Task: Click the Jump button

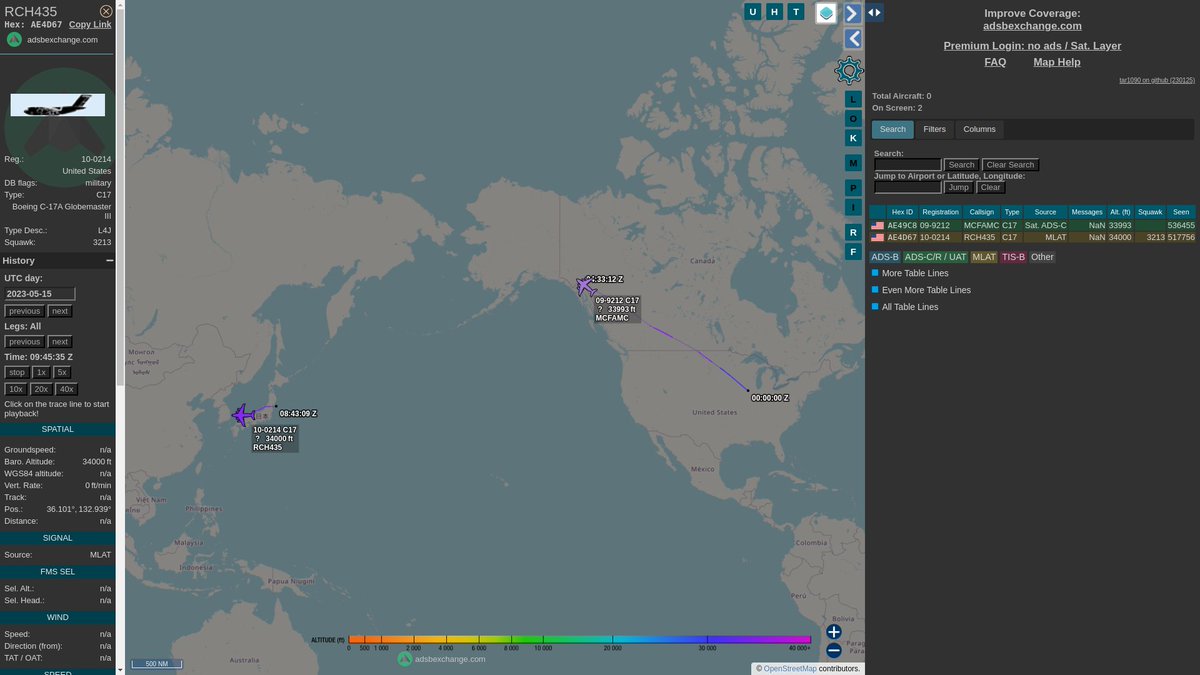Action: [958, 187]
